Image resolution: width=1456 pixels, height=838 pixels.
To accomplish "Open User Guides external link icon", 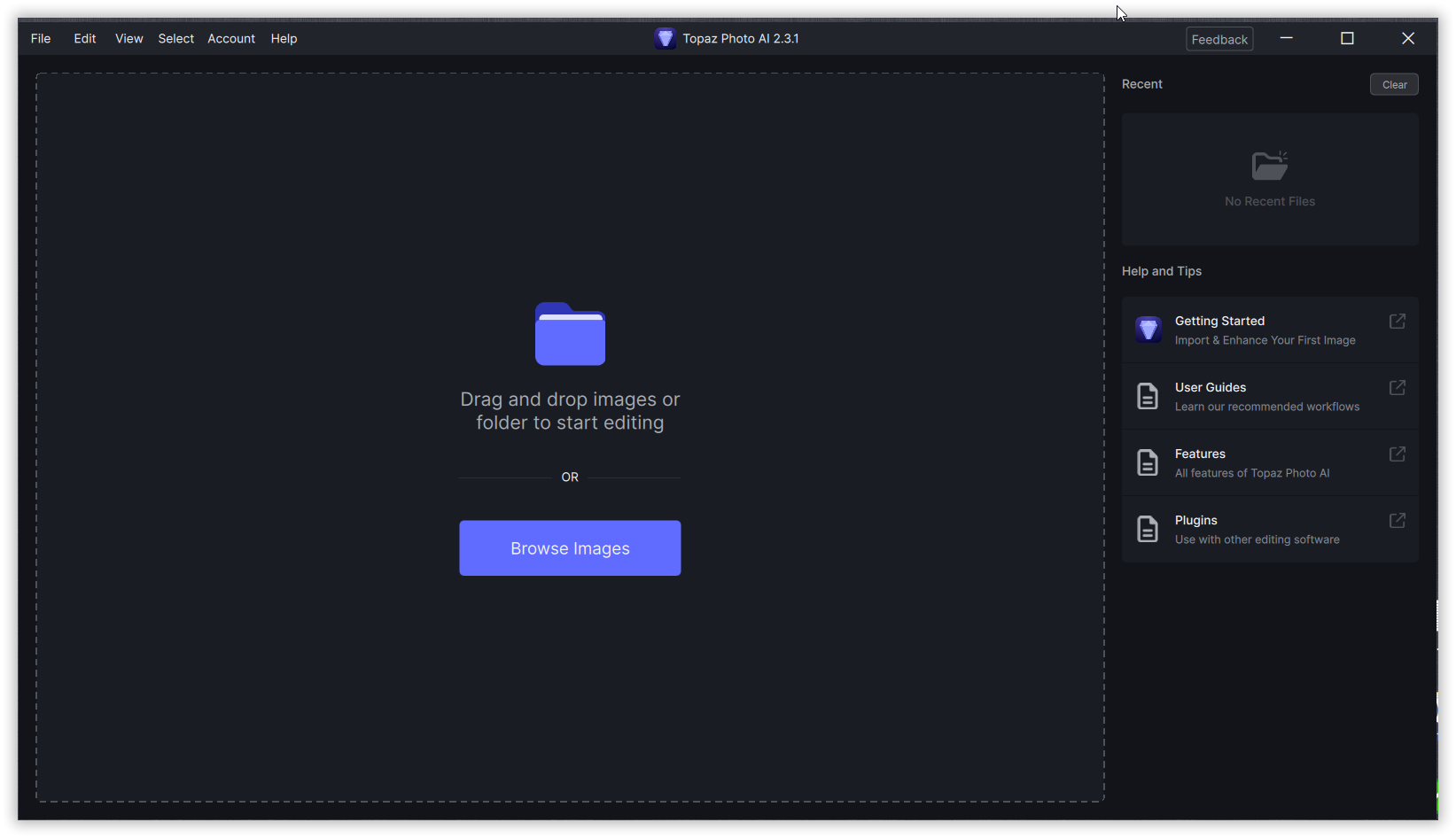I will 1398,387.
